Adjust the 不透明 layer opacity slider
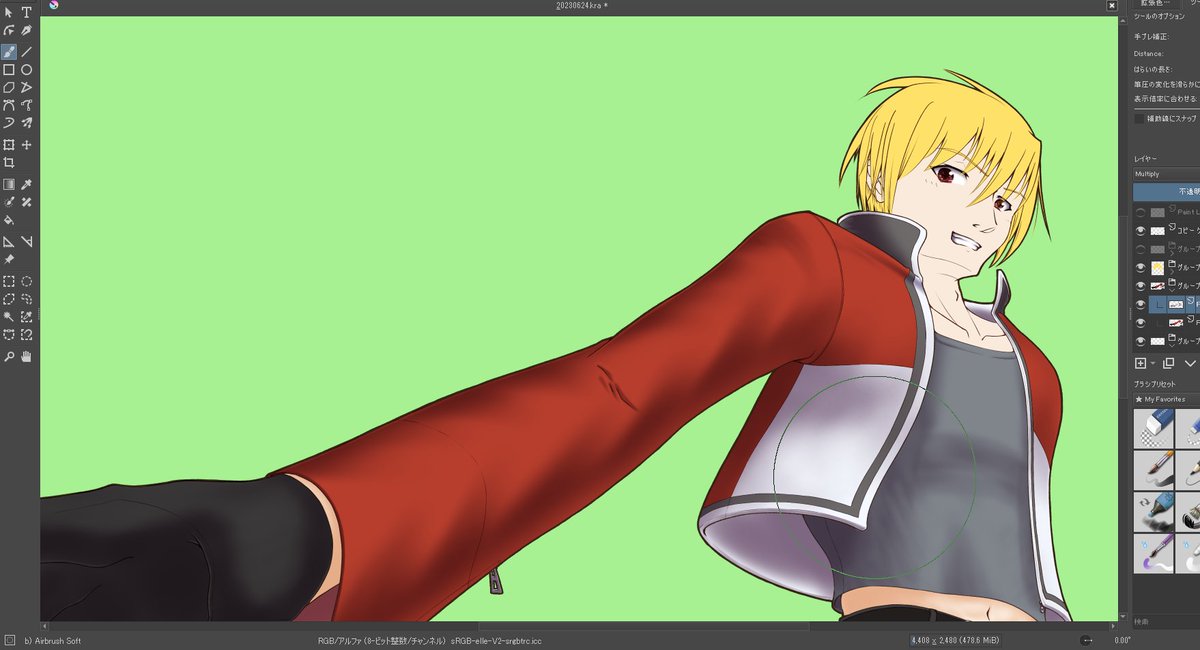 click(x=1166, y=191)
